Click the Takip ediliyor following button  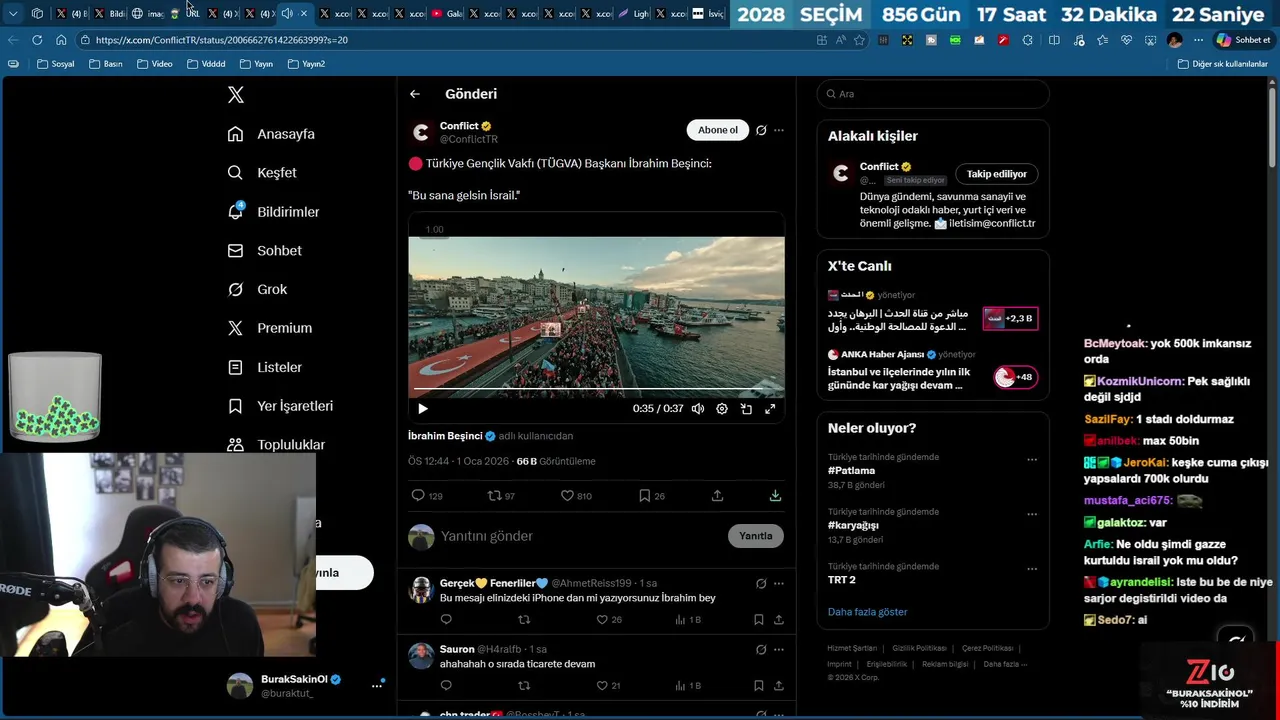point(997,174)
